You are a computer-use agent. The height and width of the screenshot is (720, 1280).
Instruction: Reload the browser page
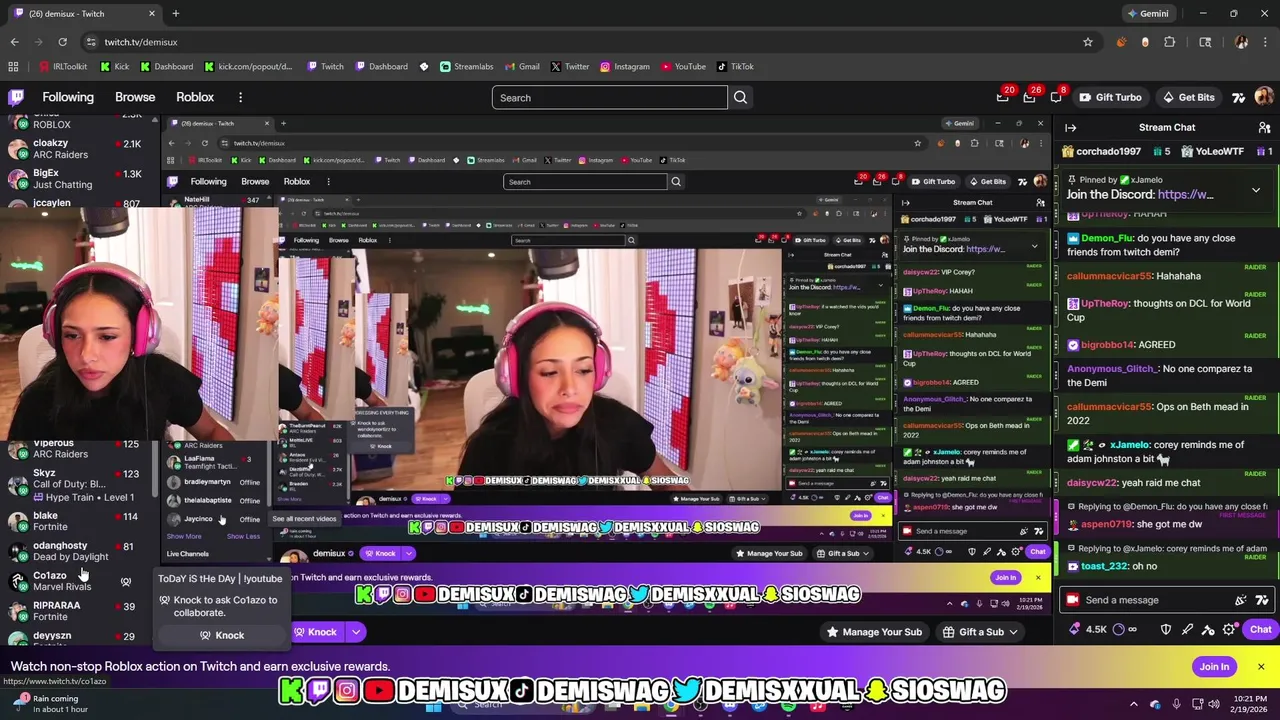(62, 42)
